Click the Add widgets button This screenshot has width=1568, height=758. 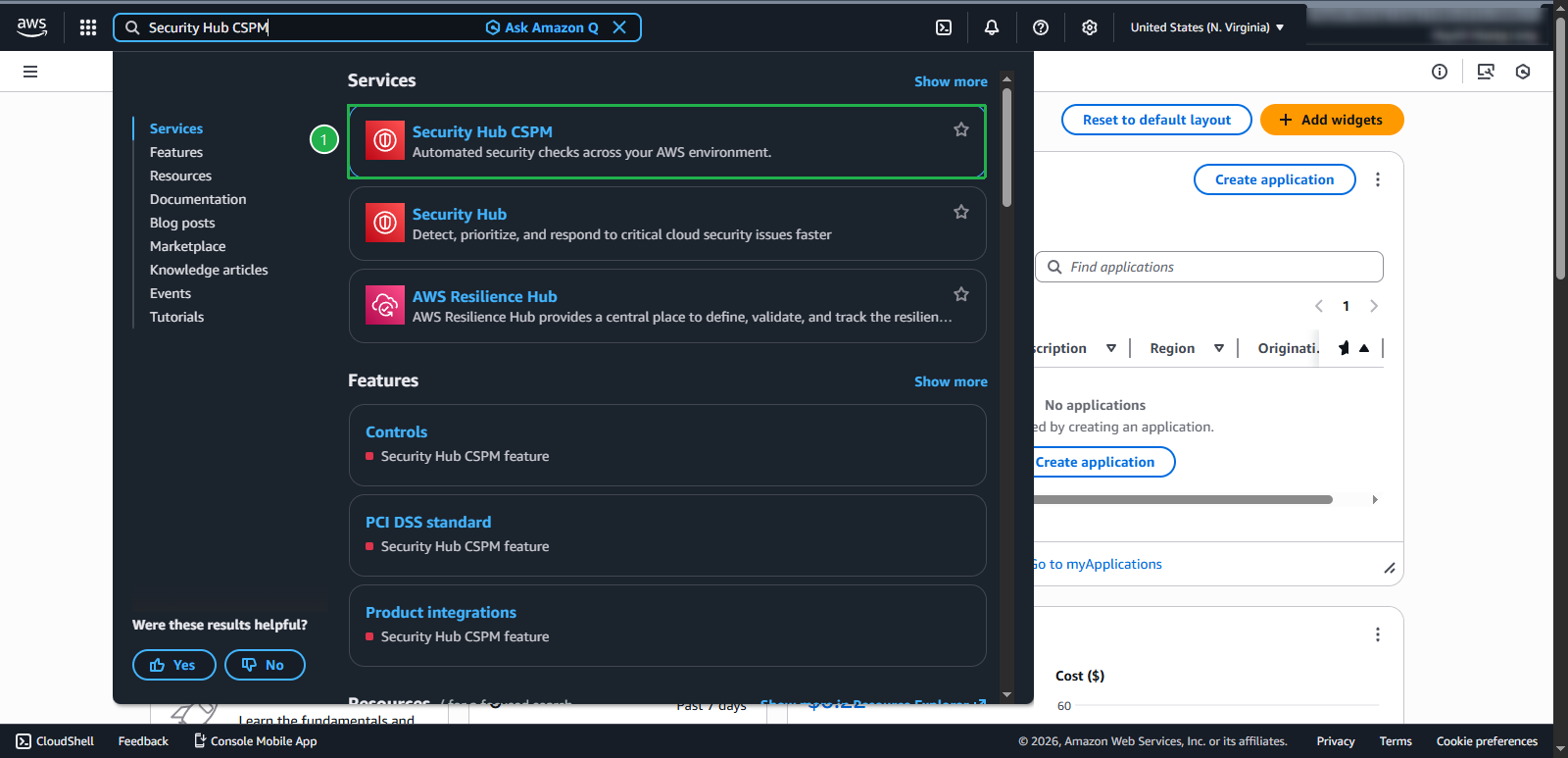1331,120
